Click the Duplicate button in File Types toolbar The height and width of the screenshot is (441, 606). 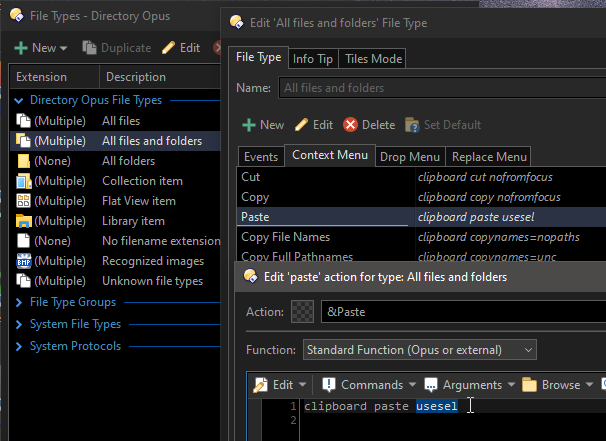[x=117, y=48]
